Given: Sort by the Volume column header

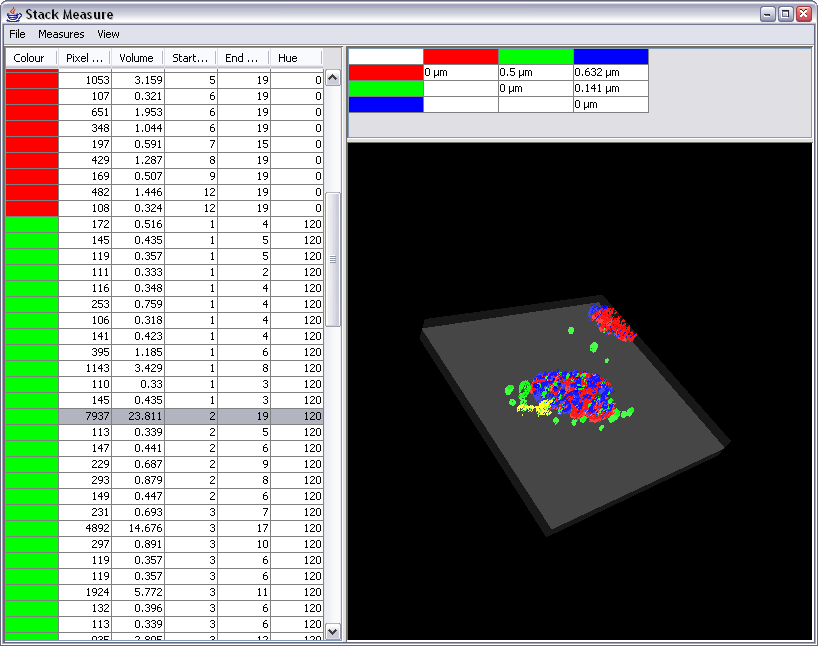Looking at the screenshot, I should (138, 58).
